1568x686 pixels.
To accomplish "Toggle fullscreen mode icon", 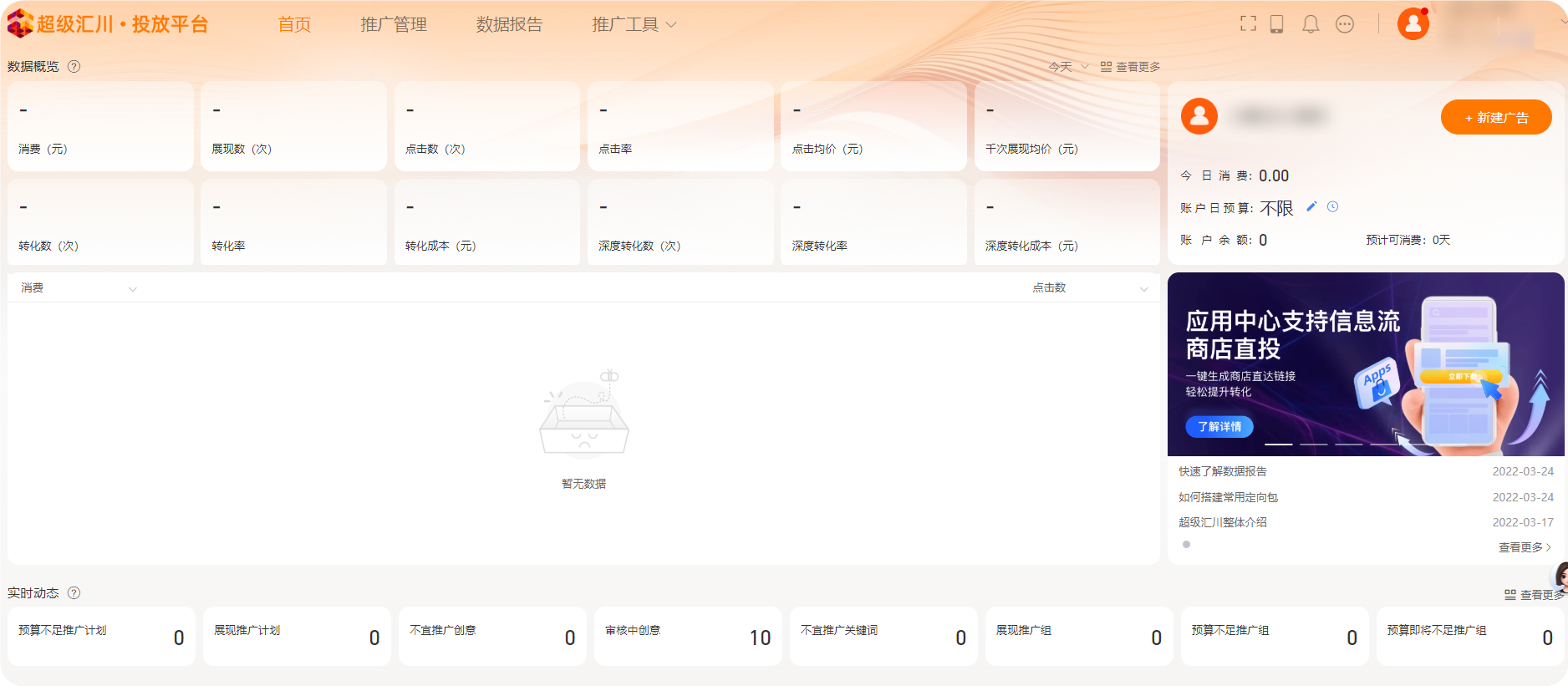I will [1248, 24].
